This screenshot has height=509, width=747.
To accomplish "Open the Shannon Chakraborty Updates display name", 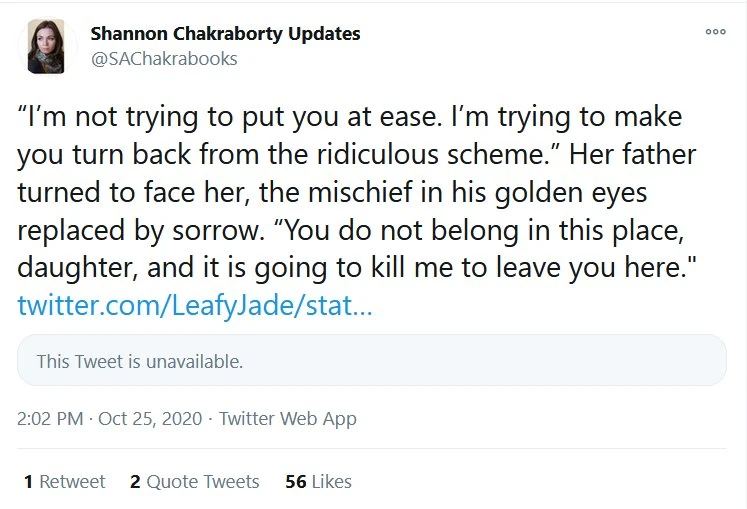I will point(225,33).
